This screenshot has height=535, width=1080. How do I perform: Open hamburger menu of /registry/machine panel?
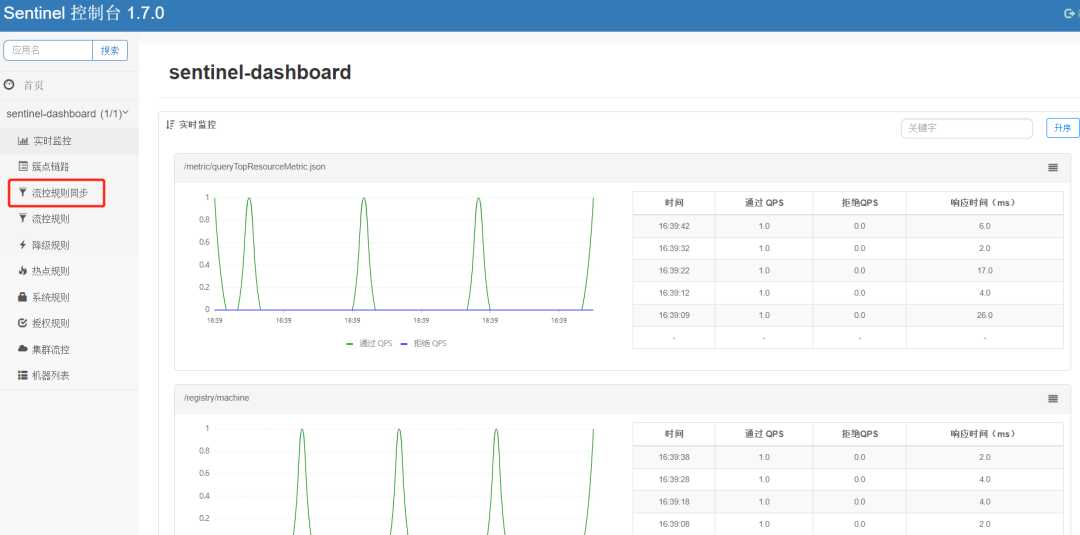point(1052,399)
